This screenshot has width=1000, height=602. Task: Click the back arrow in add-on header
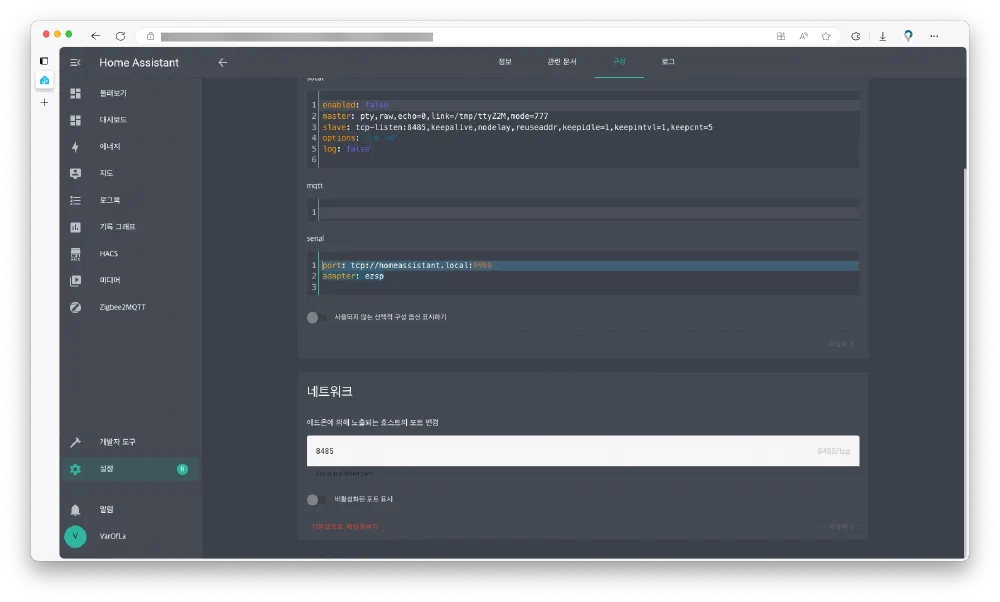point(223,62)
